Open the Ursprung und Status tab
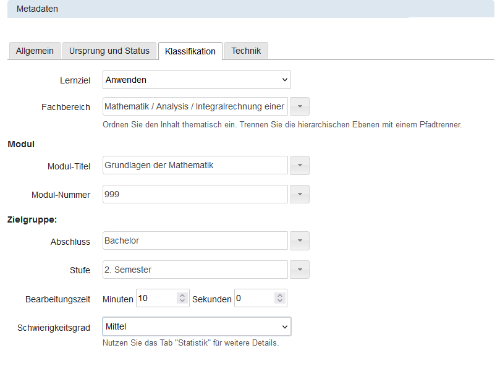 point(109,51)
